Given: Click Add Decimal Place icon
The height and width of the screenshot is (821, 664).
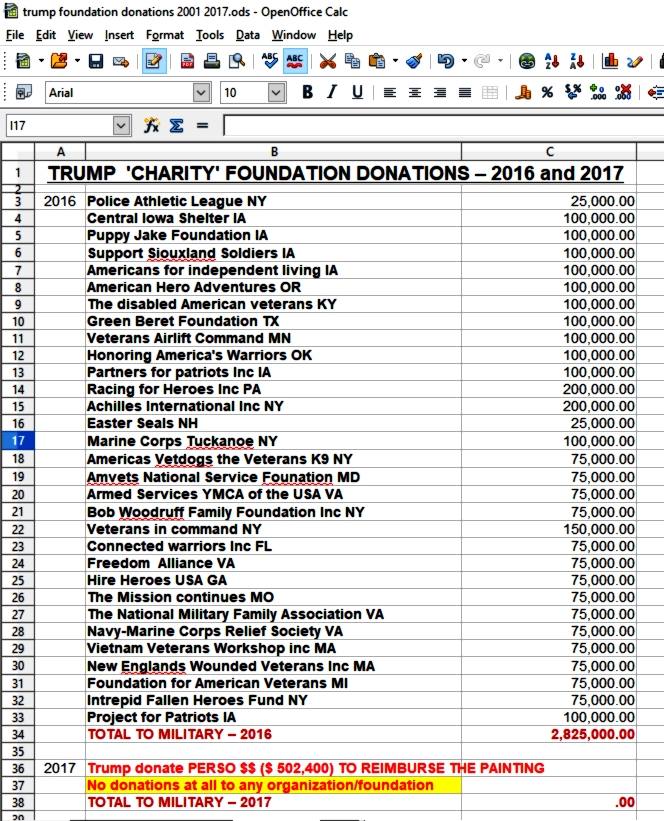Looking at the screenshot, I should (x=597, y=93).
